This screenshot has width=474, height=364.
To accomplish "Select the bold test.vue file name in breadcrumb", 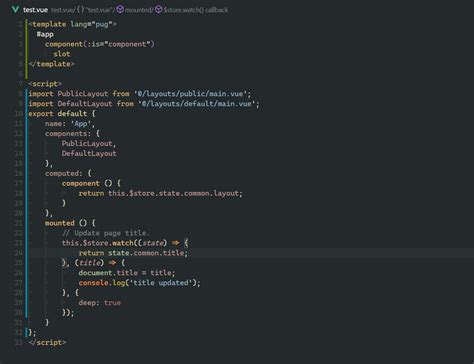I will coord(35,10).
